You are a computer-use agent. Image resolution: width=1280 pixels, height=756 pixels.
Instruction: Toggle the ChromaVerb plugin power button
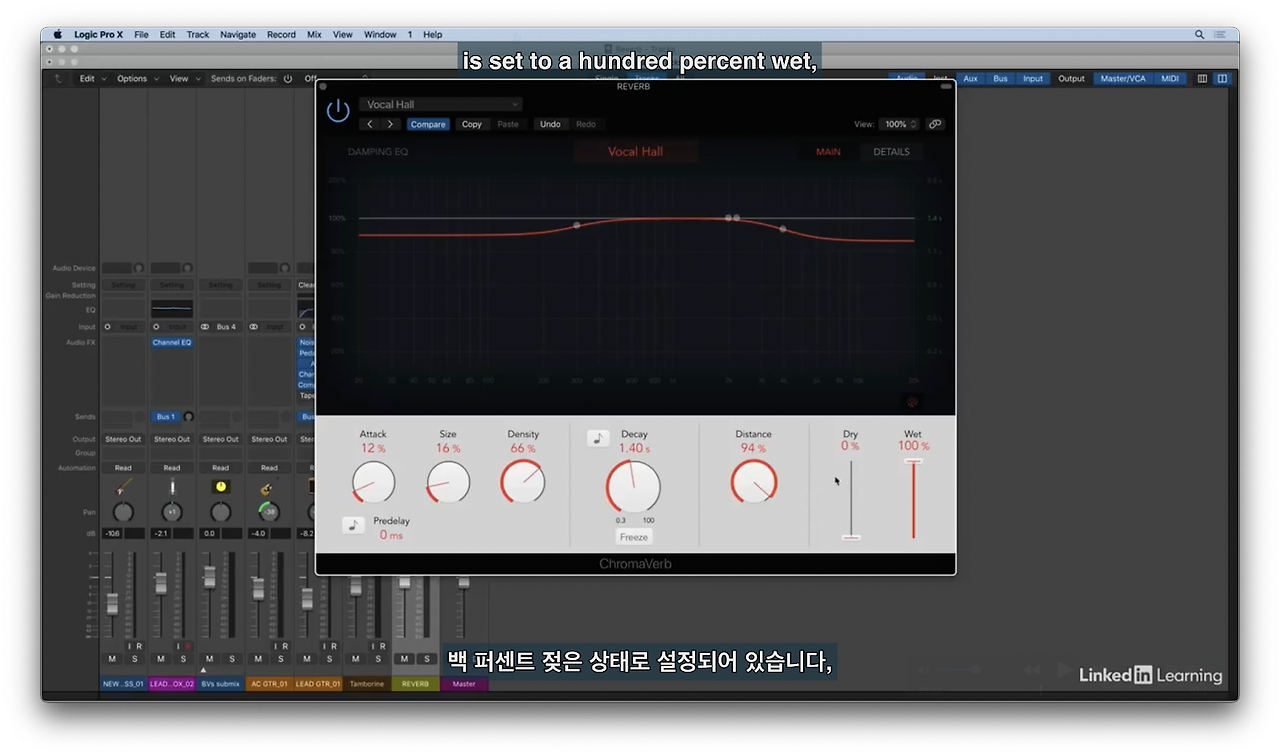coord(338,111)
